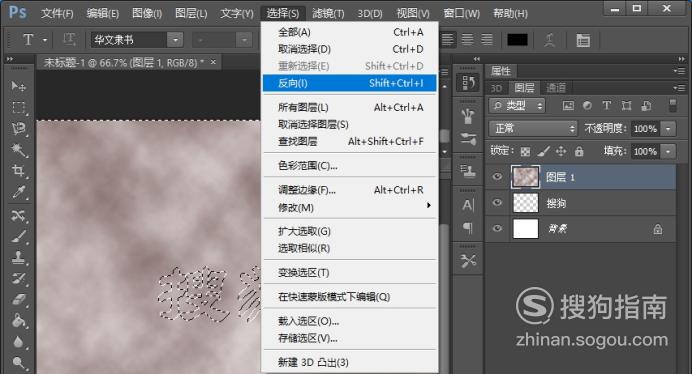Align text right
This screenshot has width=692, height=374.
click(x=487, y=40)
